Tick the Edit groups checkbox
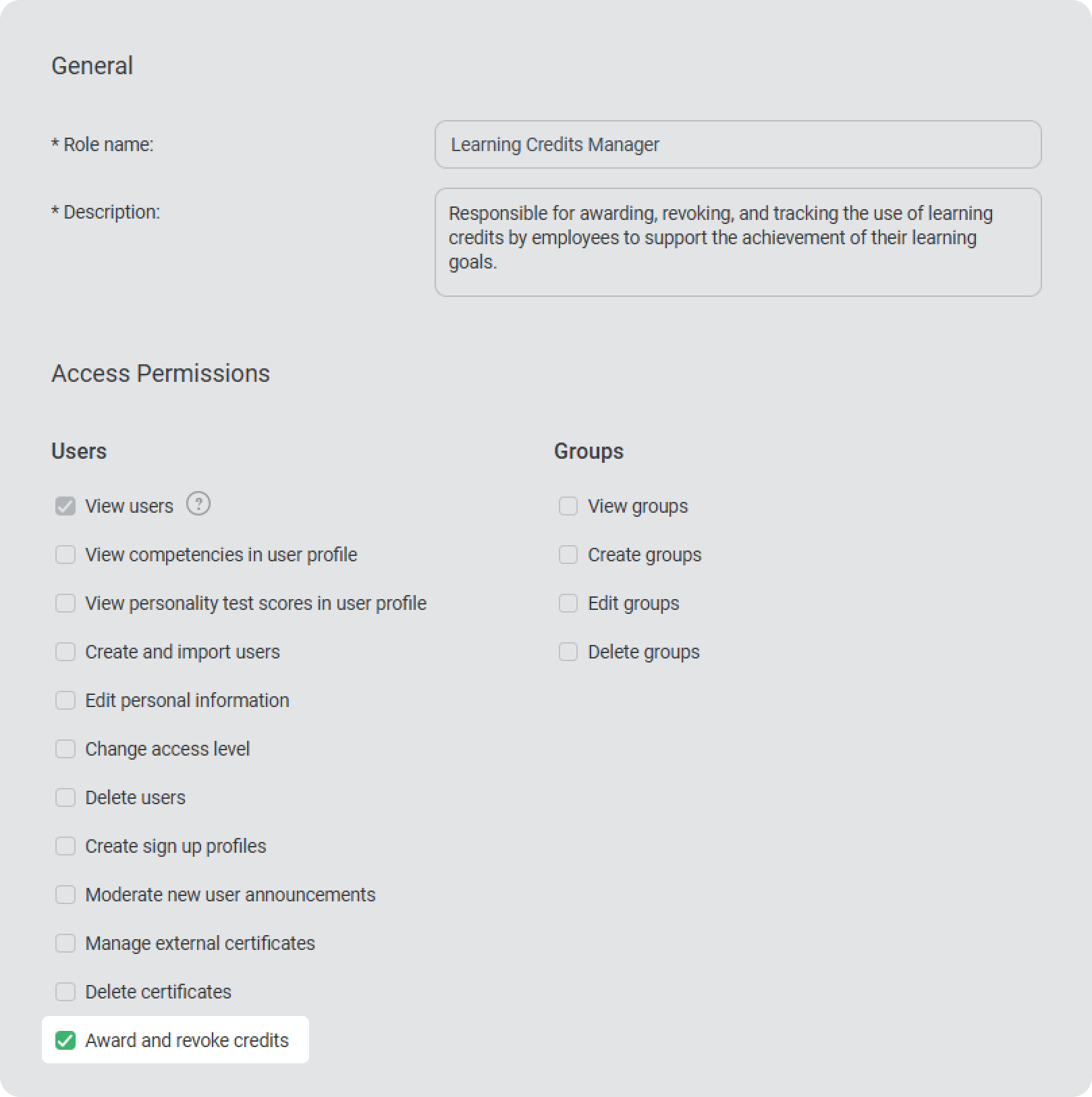 (568, 603)
